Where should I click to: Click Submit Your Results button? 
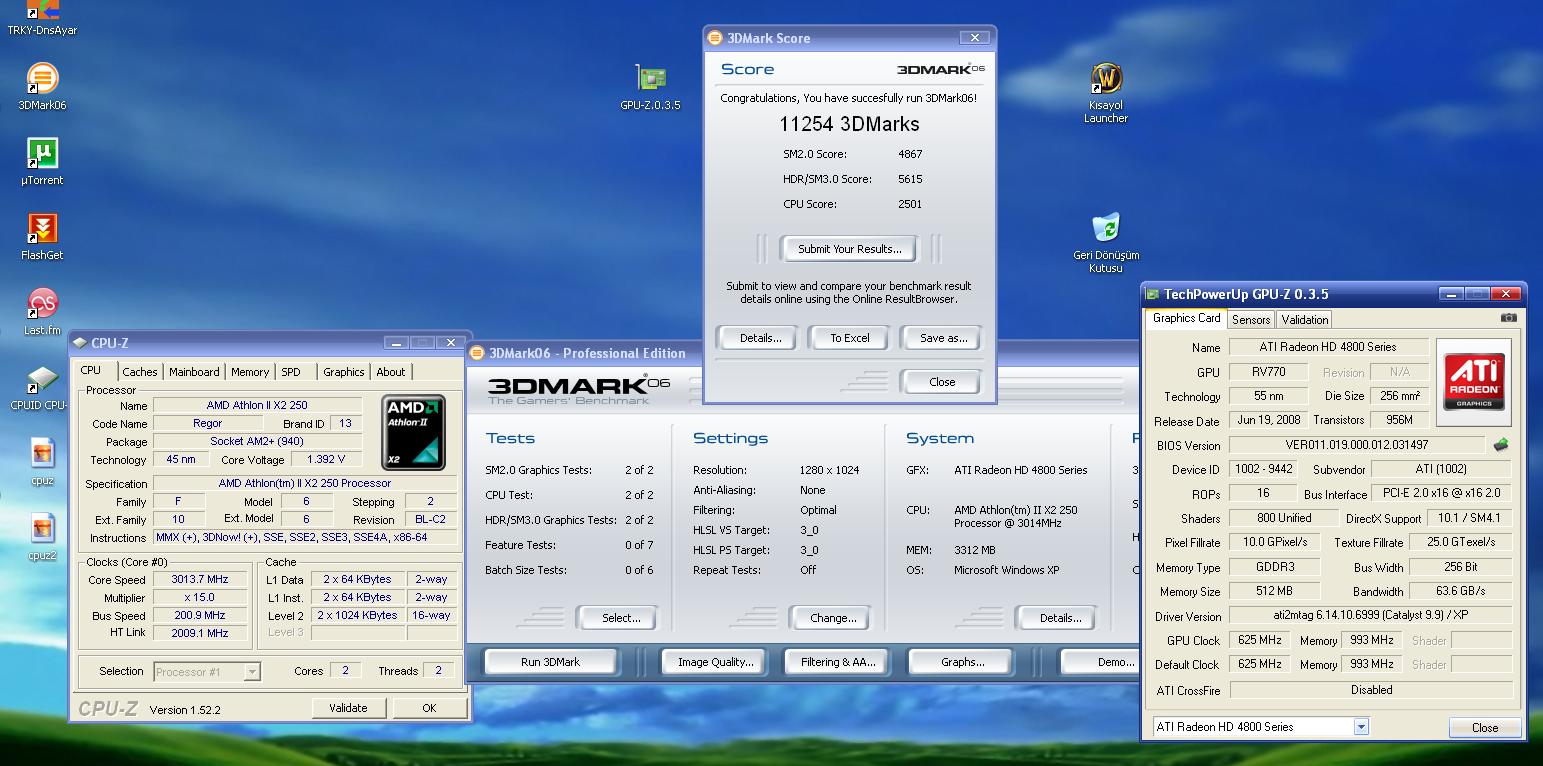[850, 249]
